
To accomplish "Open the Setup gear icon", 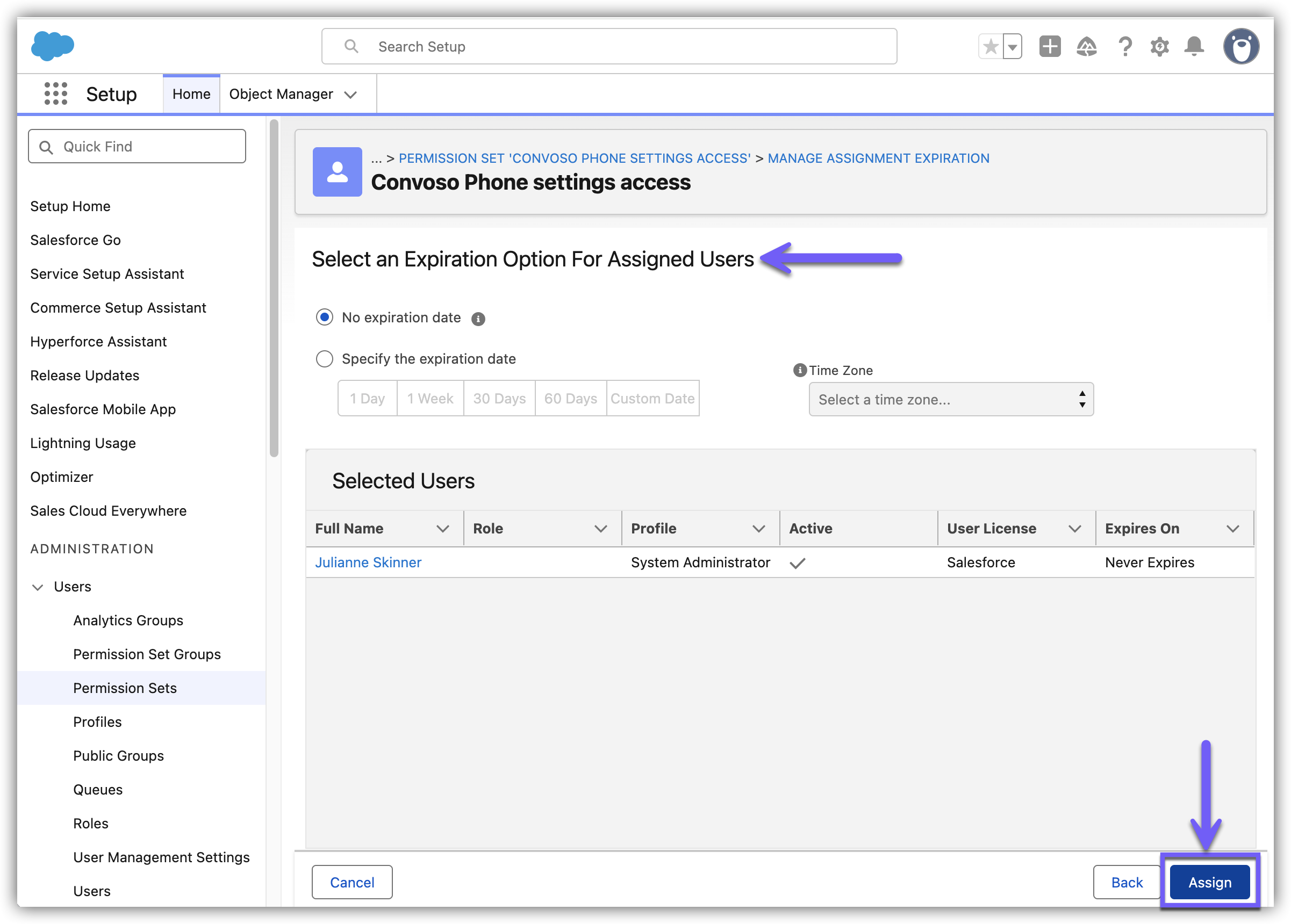I will [x=1159, y=47].
